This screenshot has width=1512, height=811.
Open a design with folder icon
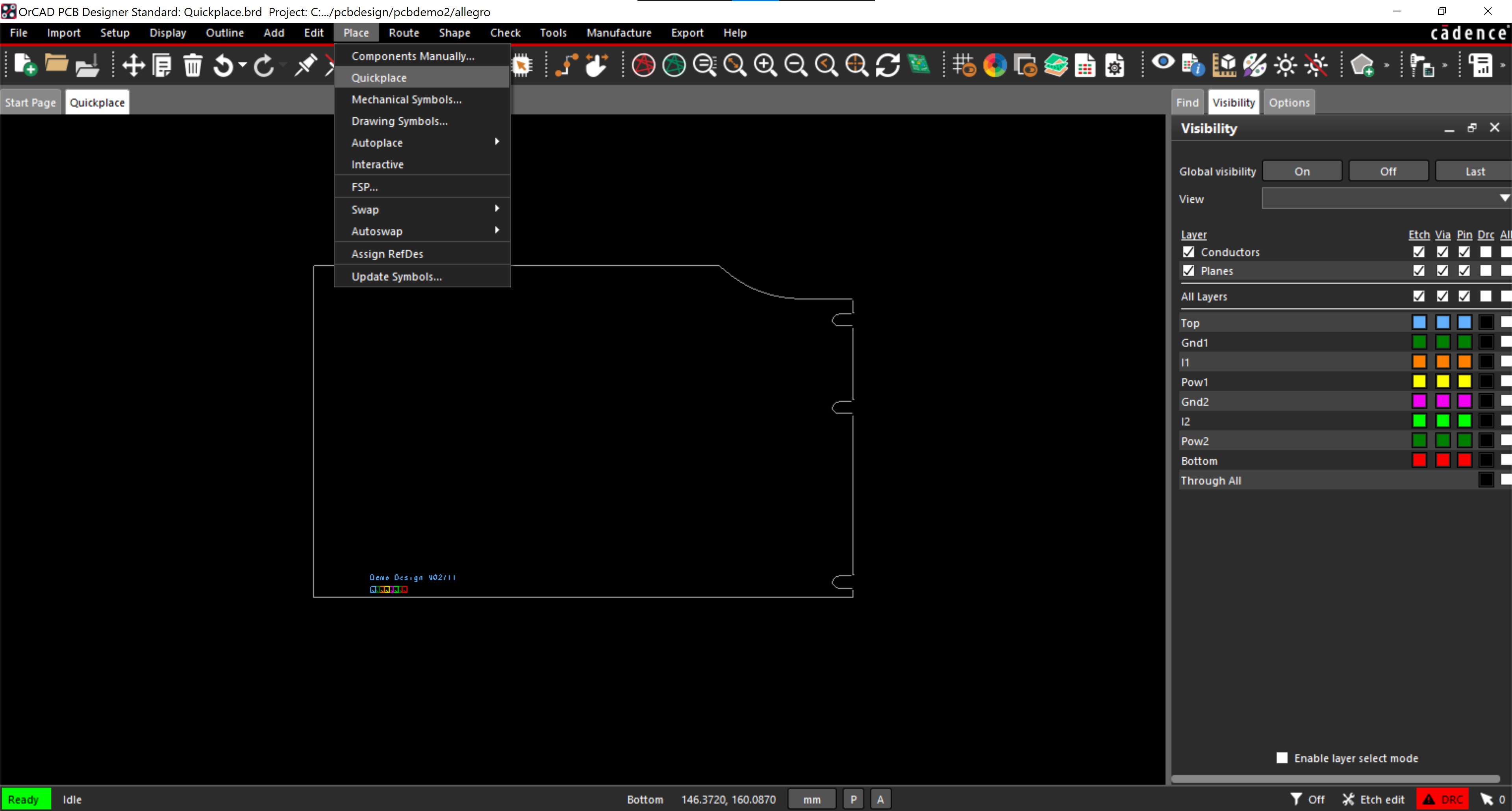pos(56,63)
